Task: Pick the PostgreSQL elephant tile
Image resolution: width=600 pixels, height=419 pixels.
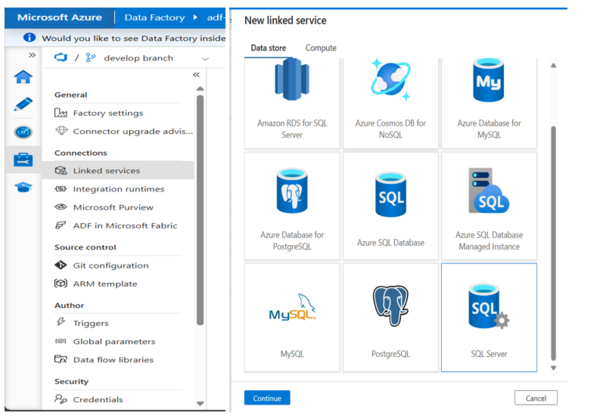Action: coord(390,317)
